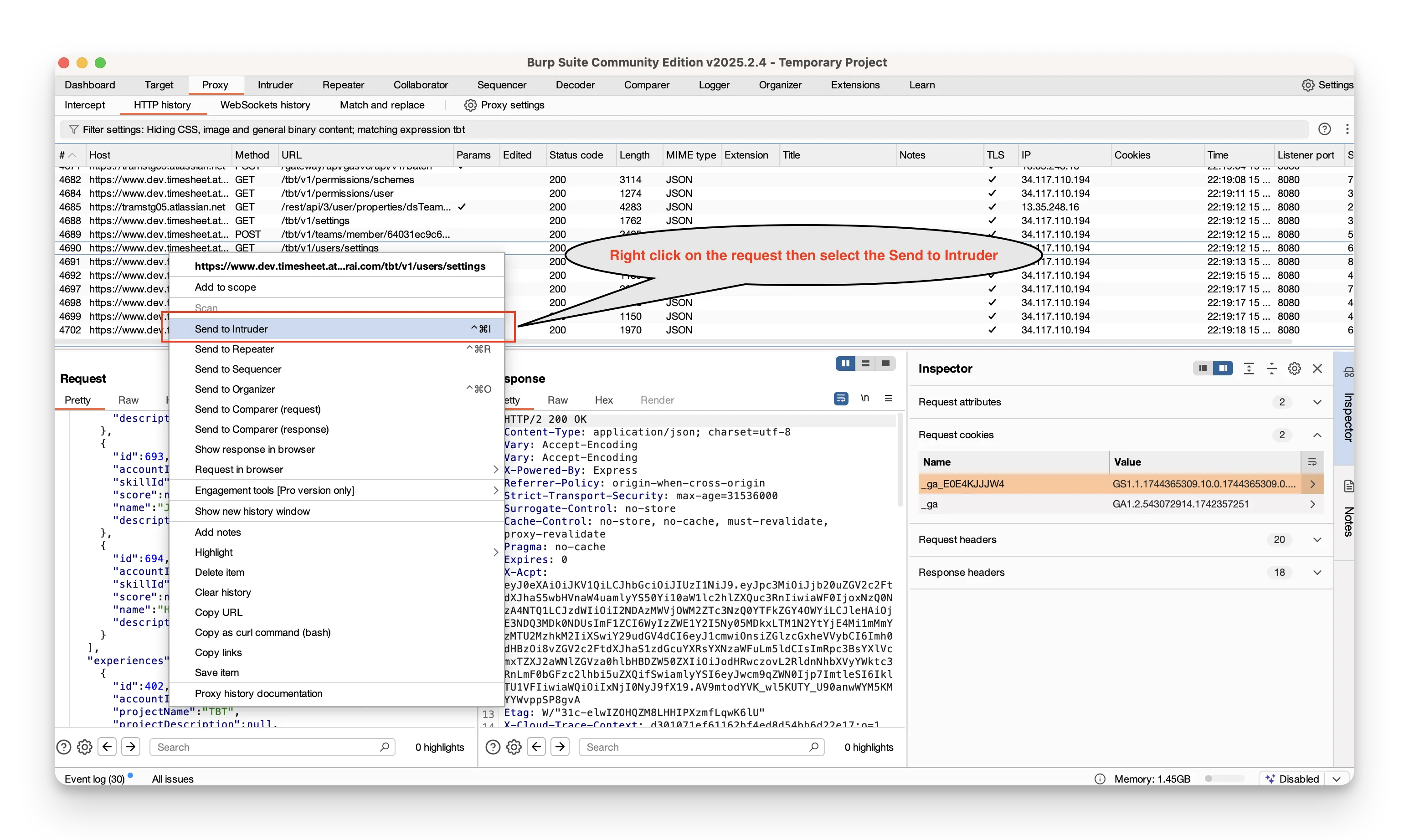Open Inspector settings gear
1409x840 pixels.
[1294, 369]
